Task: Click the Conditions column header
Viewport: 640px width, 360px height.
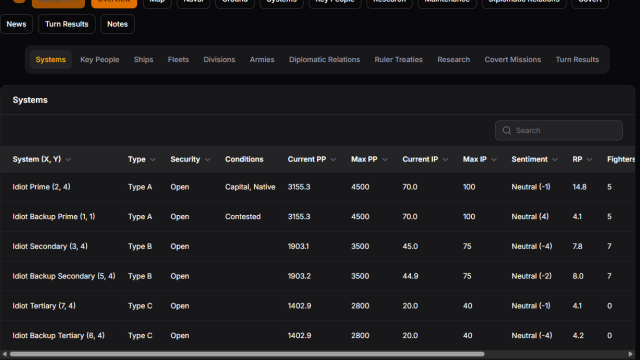Action: coord(244,160)
